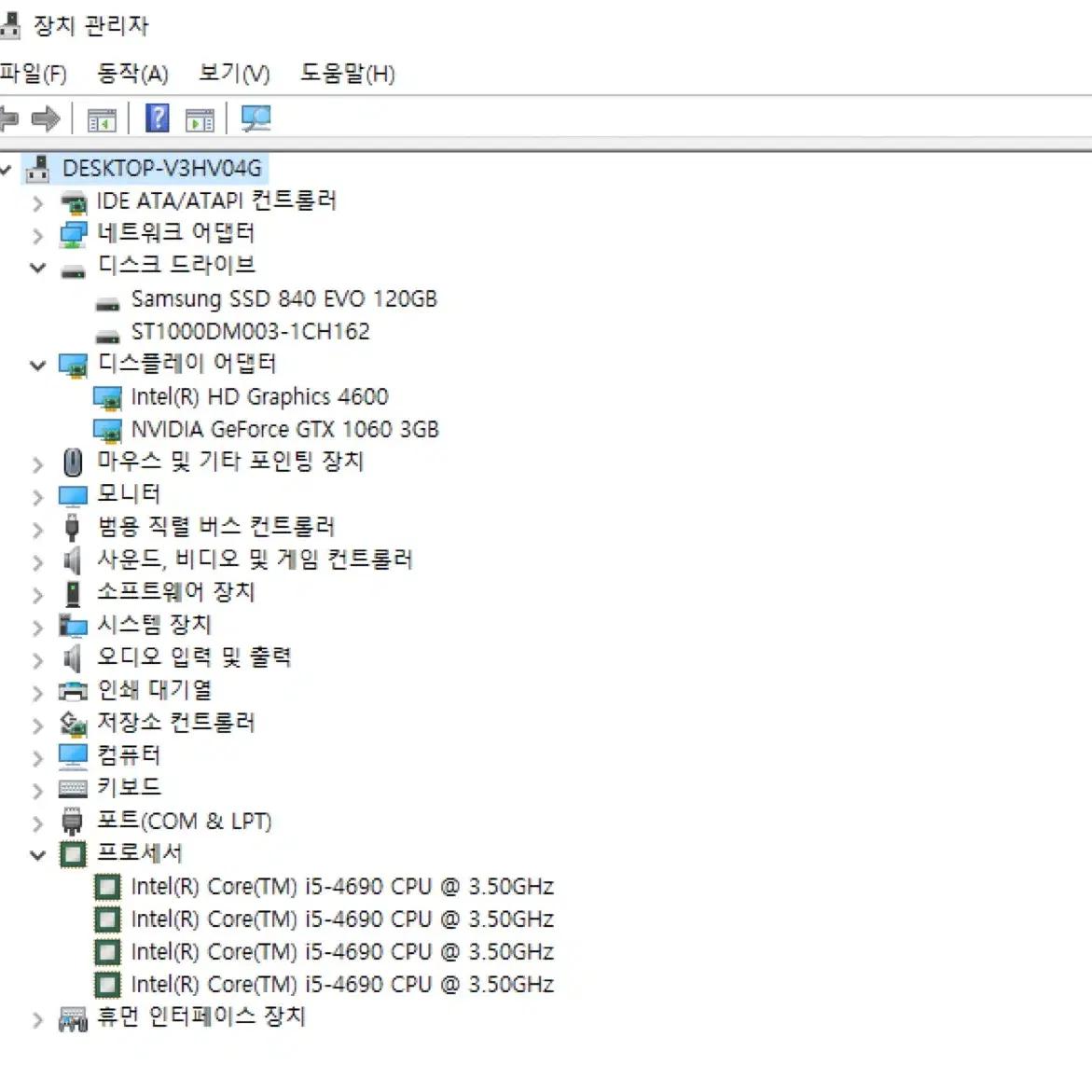
Task: Select the USB controller category icon
Action: [x=72, y=527]
